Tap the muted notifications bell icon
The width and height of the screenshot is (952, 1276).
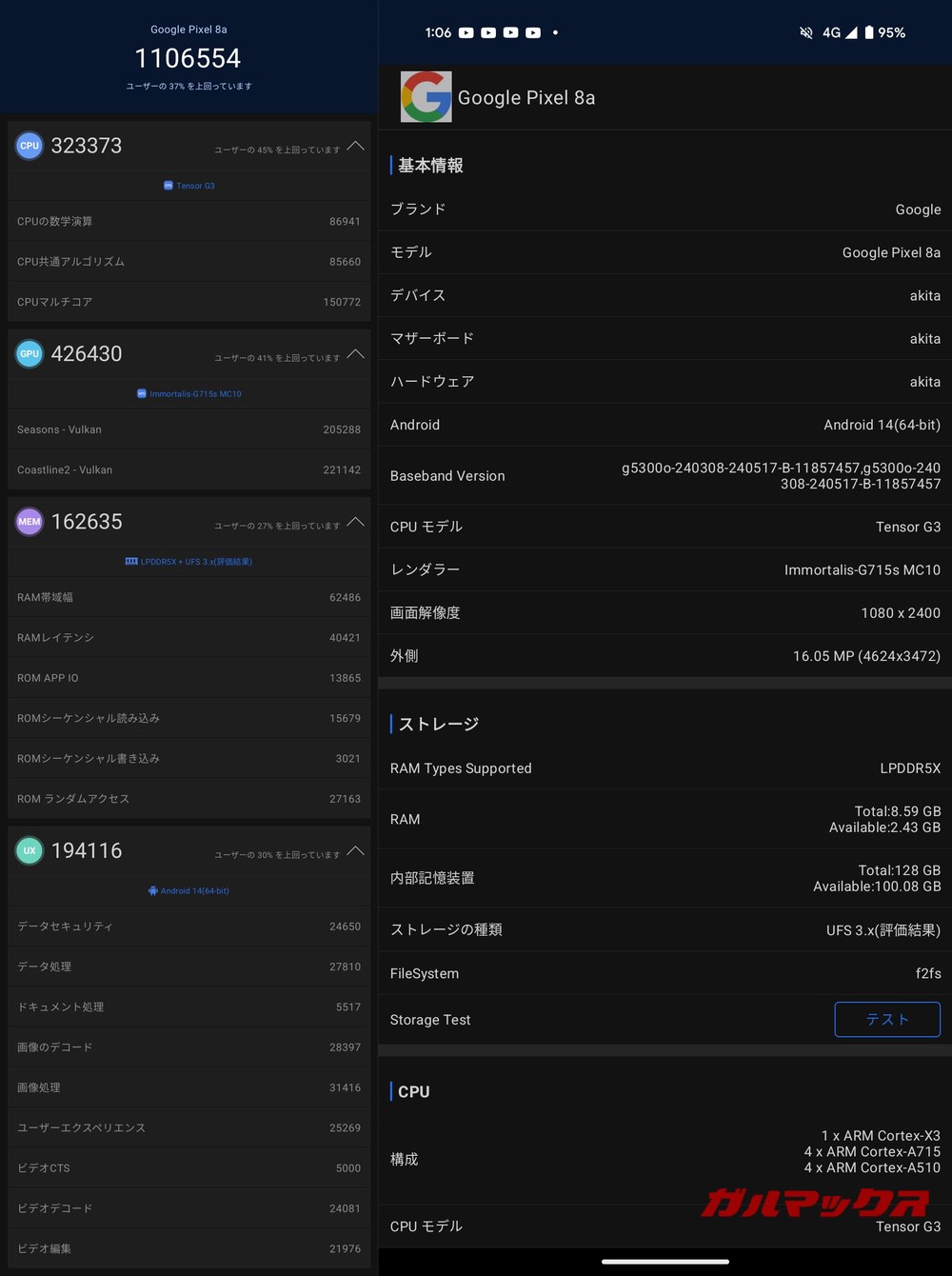point(806,32)
